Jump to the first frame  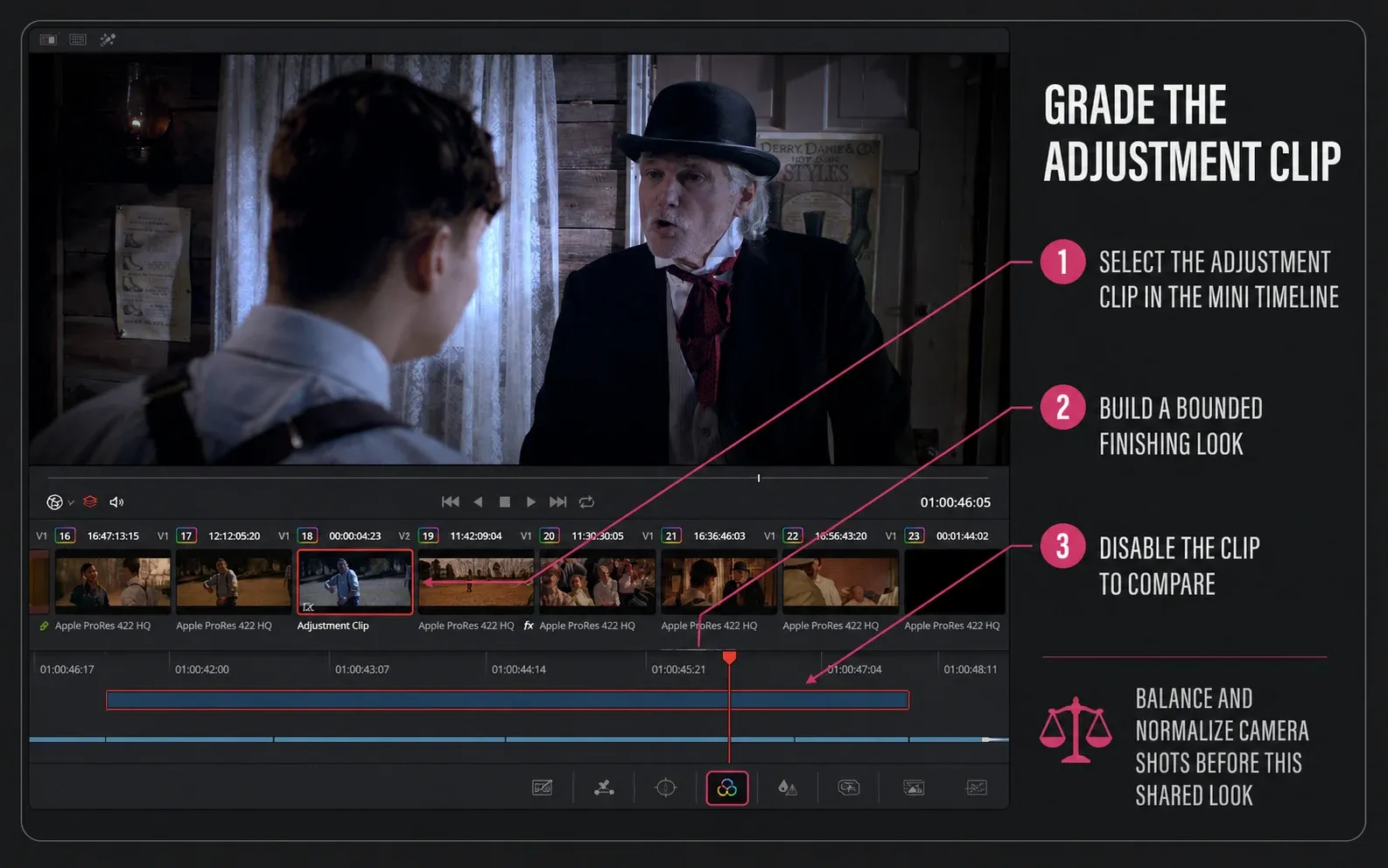[451, 501]
